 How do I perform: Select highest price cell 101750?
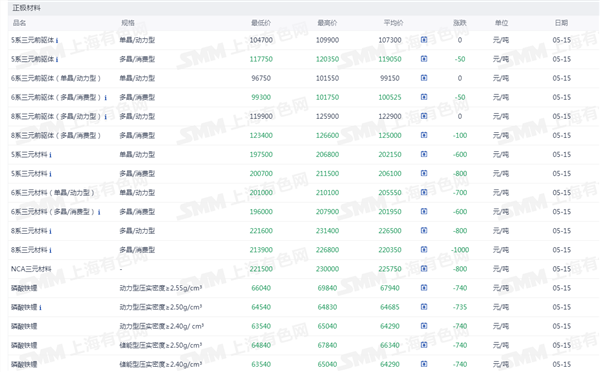(x=327, y=97)
